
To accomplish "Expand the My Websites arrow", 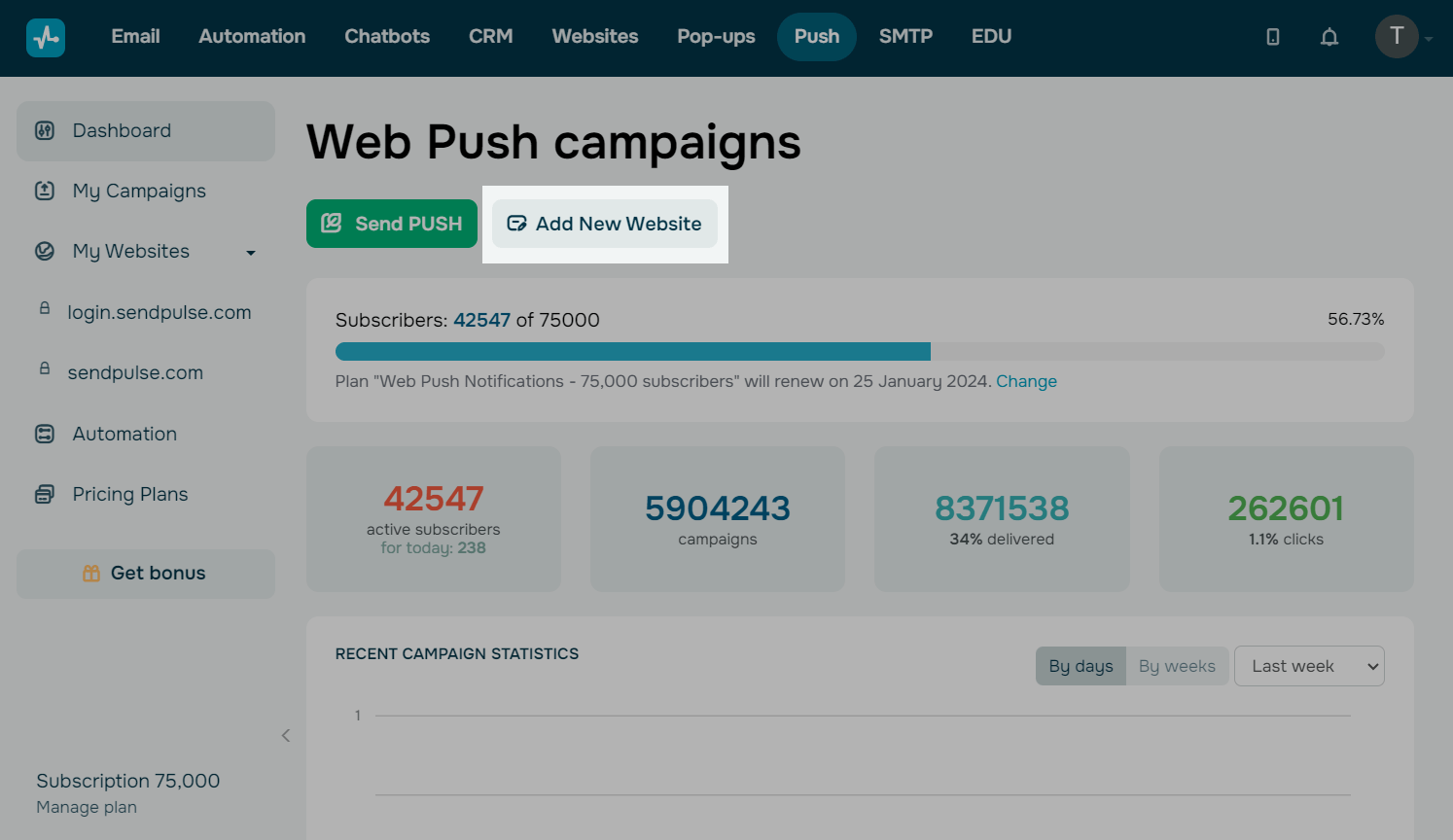I will tap(251, 253).
